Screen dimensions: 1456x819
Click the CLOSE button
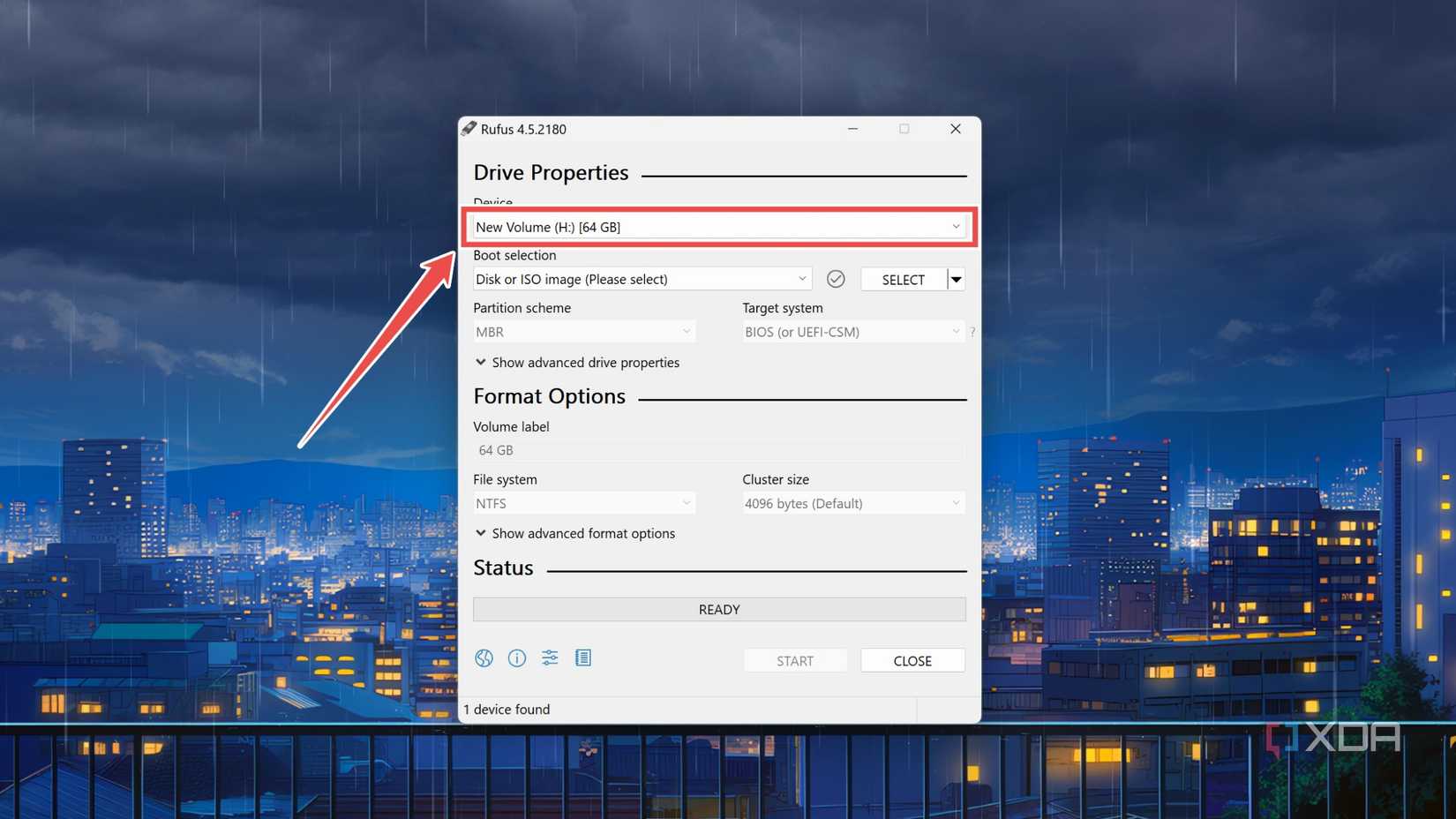click(912, 660)
